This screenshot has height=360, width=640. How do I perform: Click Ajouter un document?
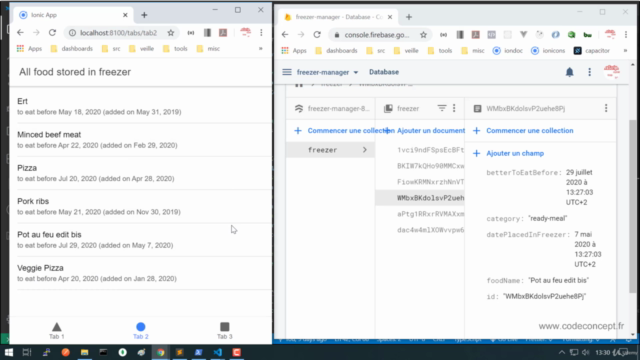tap(426, 131)
